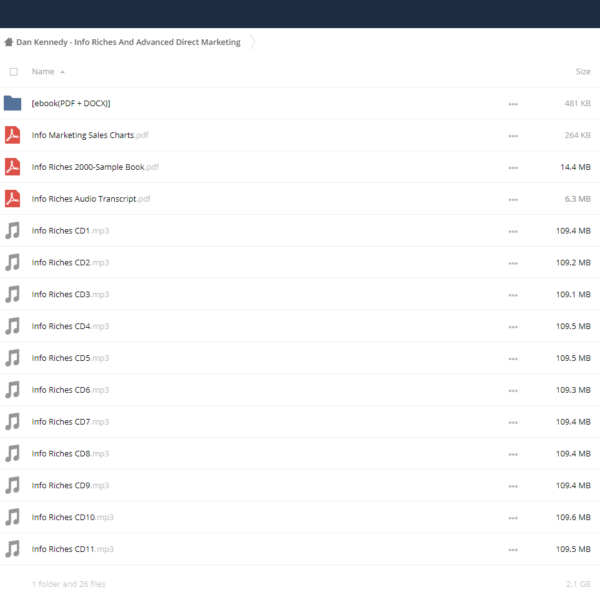
Task: Open Info Riches CD1.mp3
Action: point(70,231)
